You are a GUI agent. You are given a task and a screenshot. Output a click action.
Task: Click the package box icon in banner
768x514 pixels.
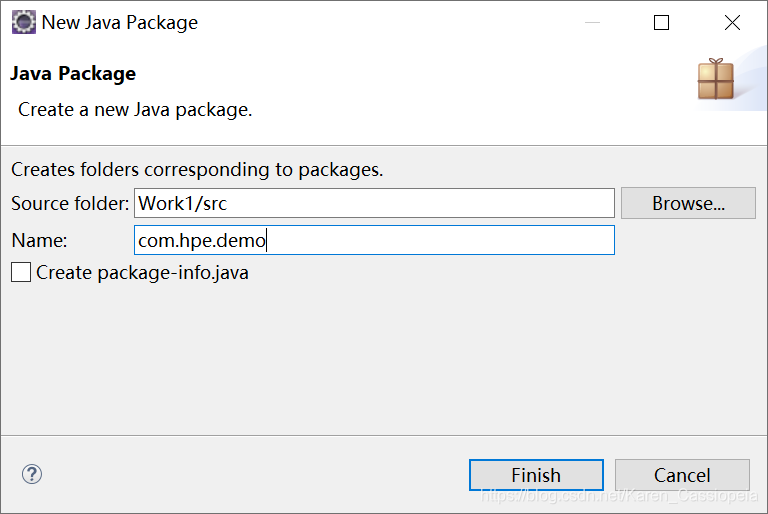tap(715, 79)
